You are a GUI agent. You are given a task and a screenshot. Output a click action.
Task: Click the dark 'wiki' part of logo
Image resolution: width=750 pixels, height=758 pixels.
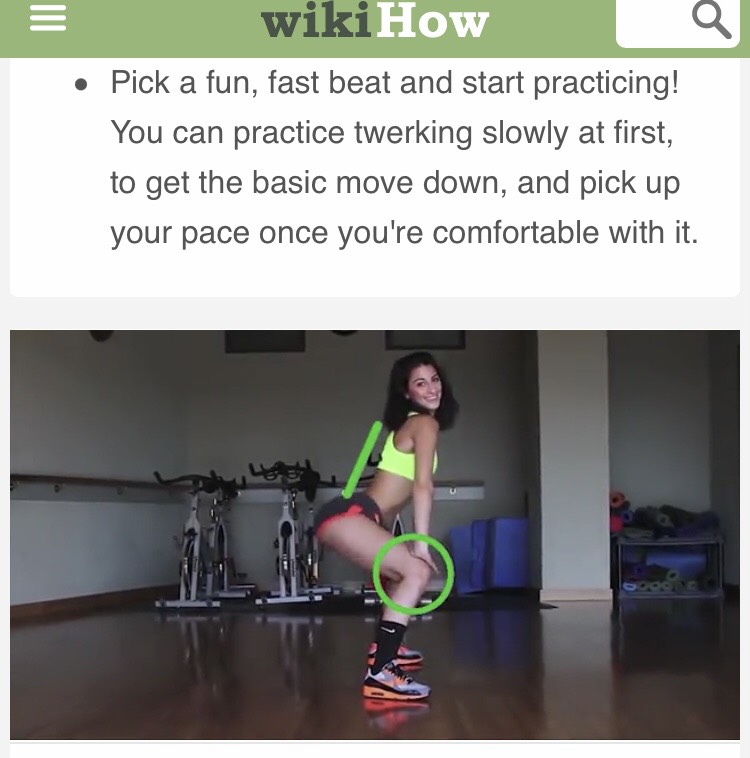click(316, 21)
